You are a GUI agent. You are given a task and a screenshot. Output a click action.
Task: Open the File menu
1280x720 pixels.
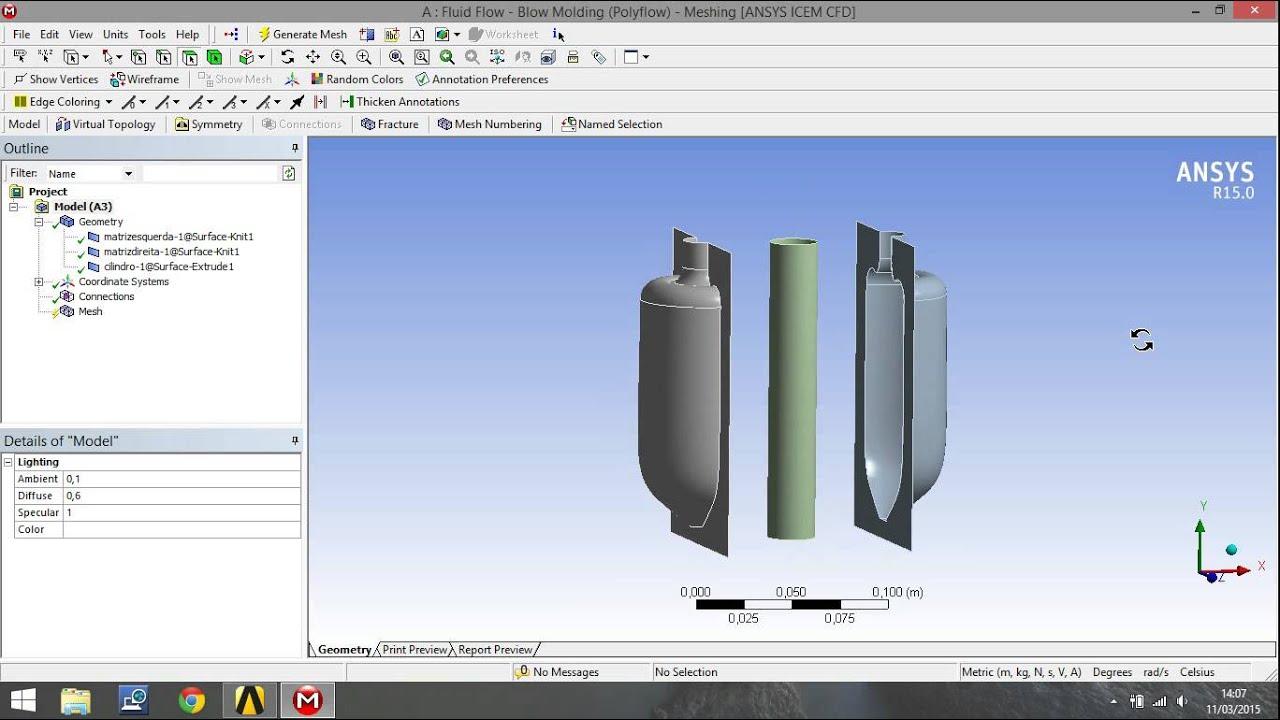pos(21,34)
